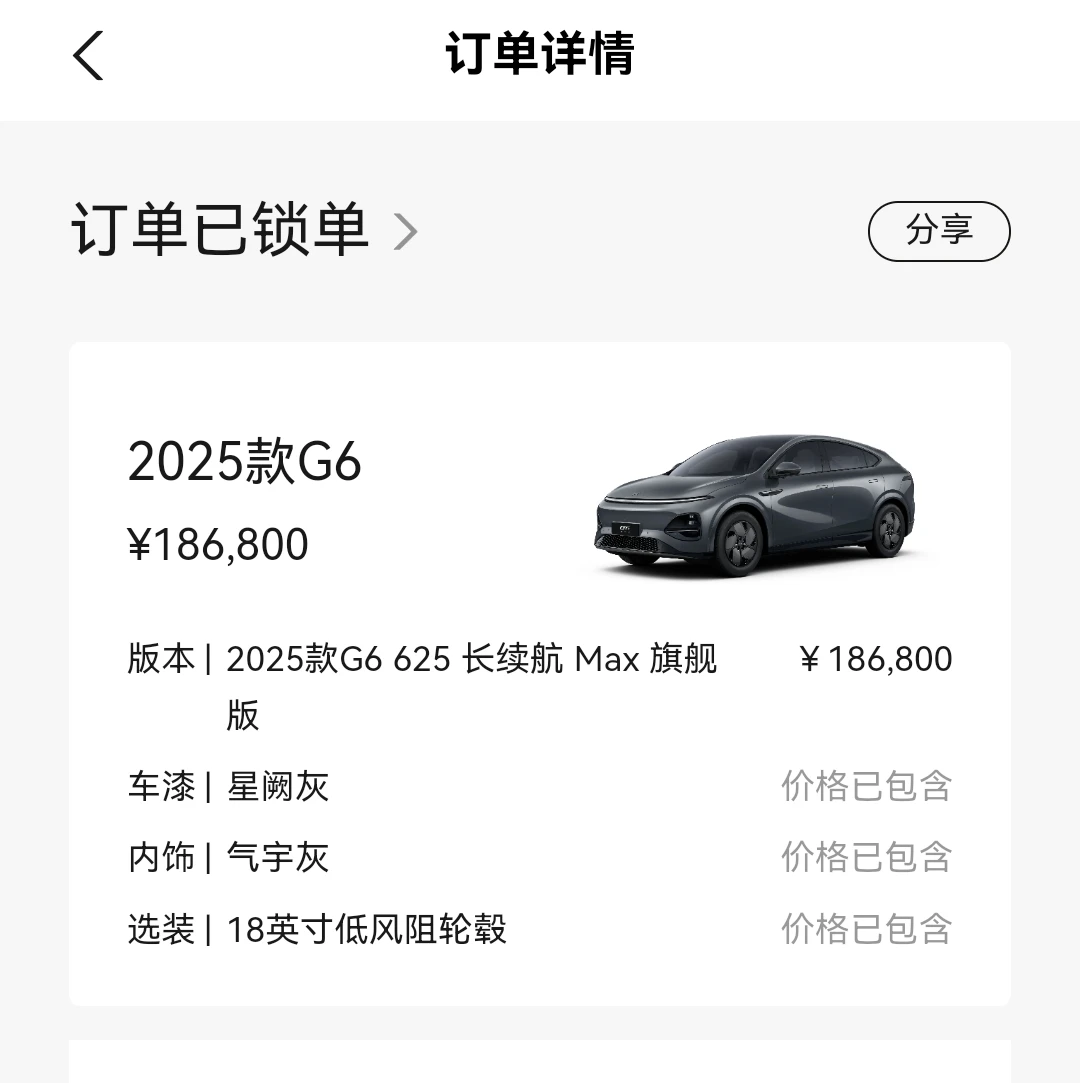Tap the back arrow icon
Screen dimensions: 1080x1083
click(88, 55)
